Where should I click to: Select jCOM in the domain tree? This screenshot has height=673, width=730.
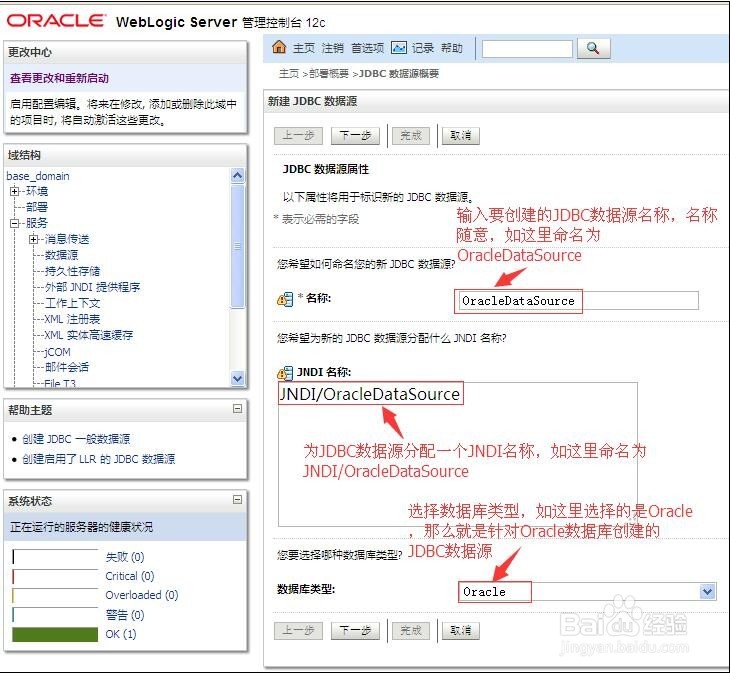click(x=57, y=352)
